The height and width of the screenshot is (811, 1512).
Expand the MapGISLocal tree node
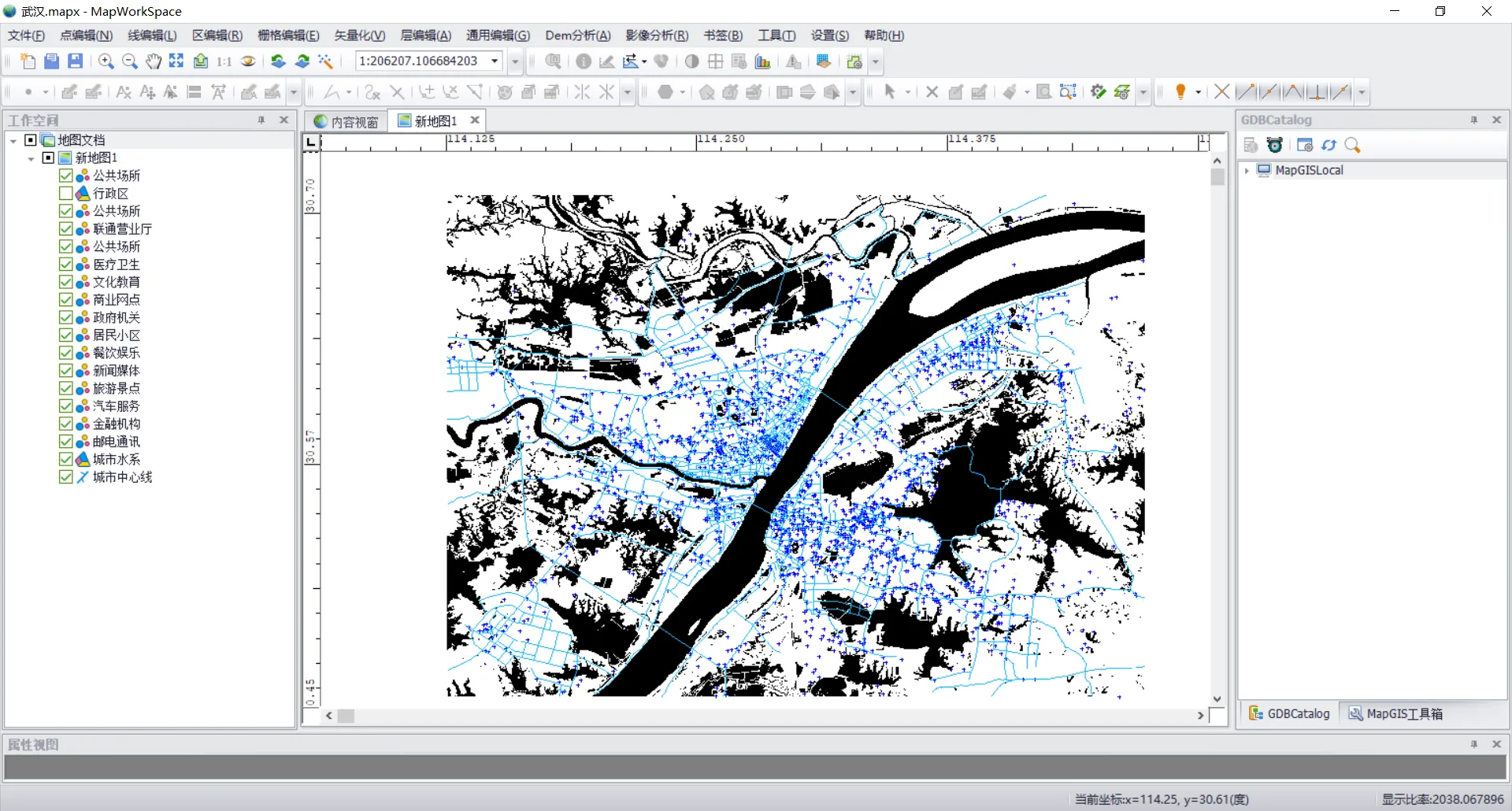point(1247,170)
